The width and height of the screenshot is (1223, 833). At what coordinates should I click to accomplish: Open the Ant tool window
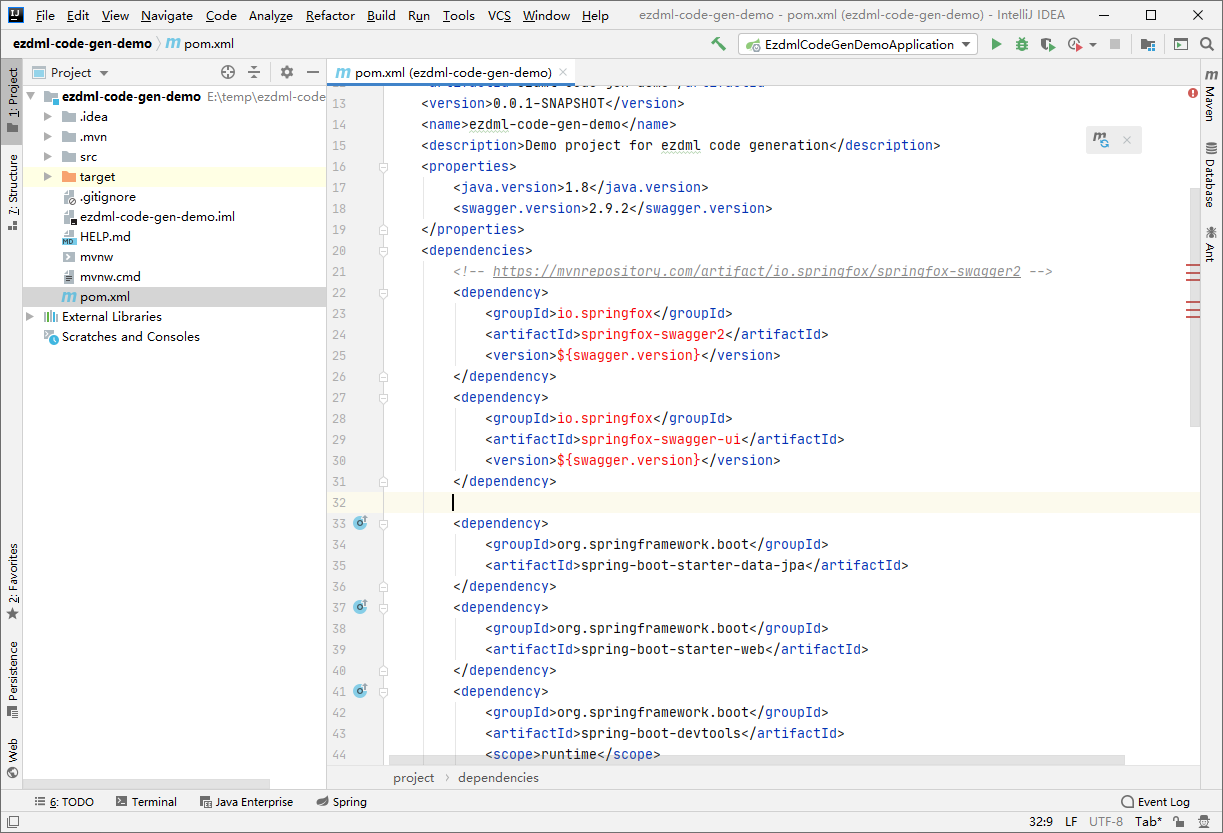[1211, 244]
